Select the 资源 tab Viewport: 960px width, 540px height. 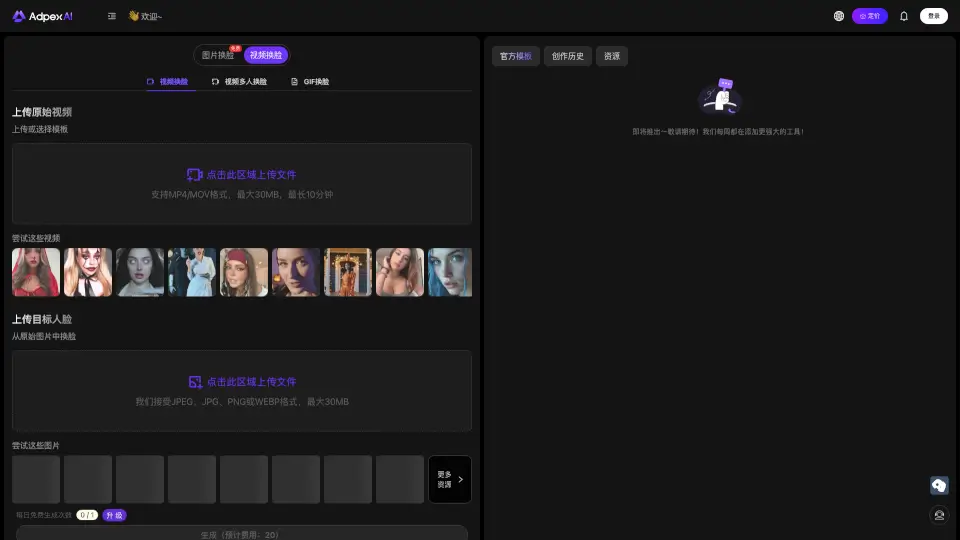click(612, 56)
